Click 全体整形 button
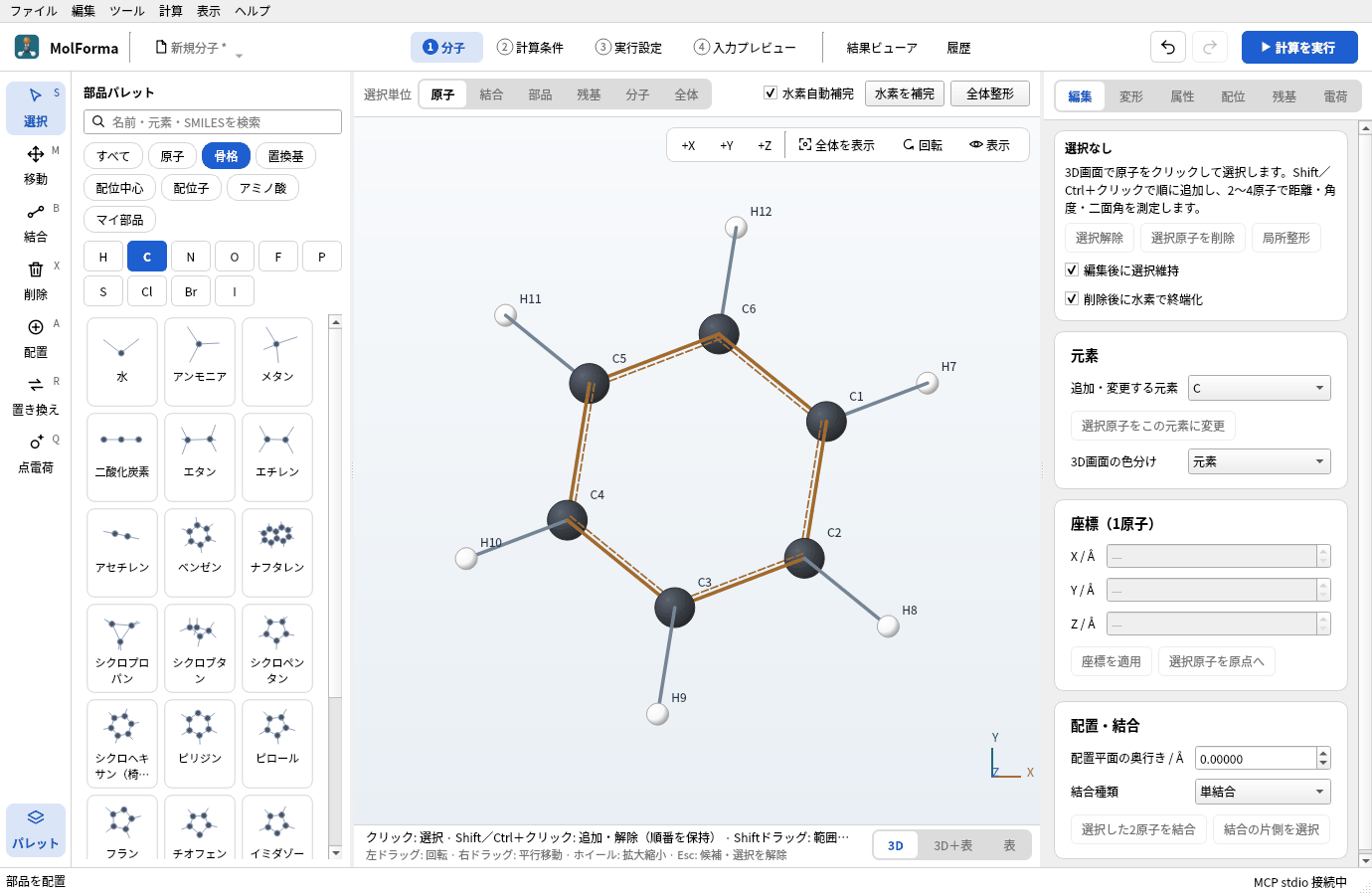This screenshot has width=1372, height=895. (x=990, y=93)
